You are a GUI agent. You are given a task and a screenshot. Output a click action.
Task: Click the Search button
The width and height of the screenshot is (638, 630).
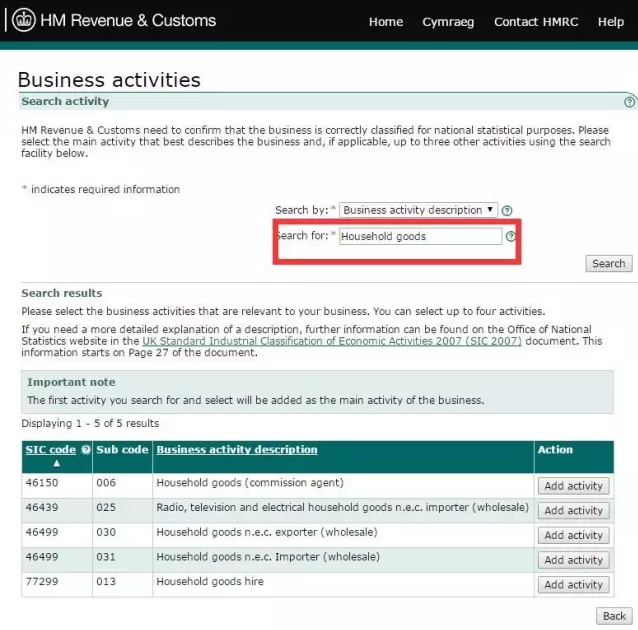point(608,264)
